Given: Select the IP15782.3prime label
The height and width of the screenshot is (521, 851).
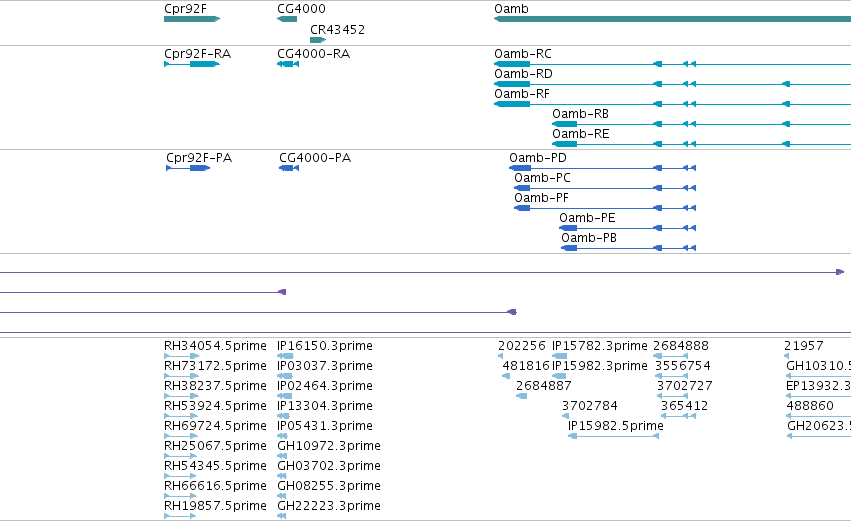Looking at the screenshot, I should pyautogui.click(x=600, y=346).
